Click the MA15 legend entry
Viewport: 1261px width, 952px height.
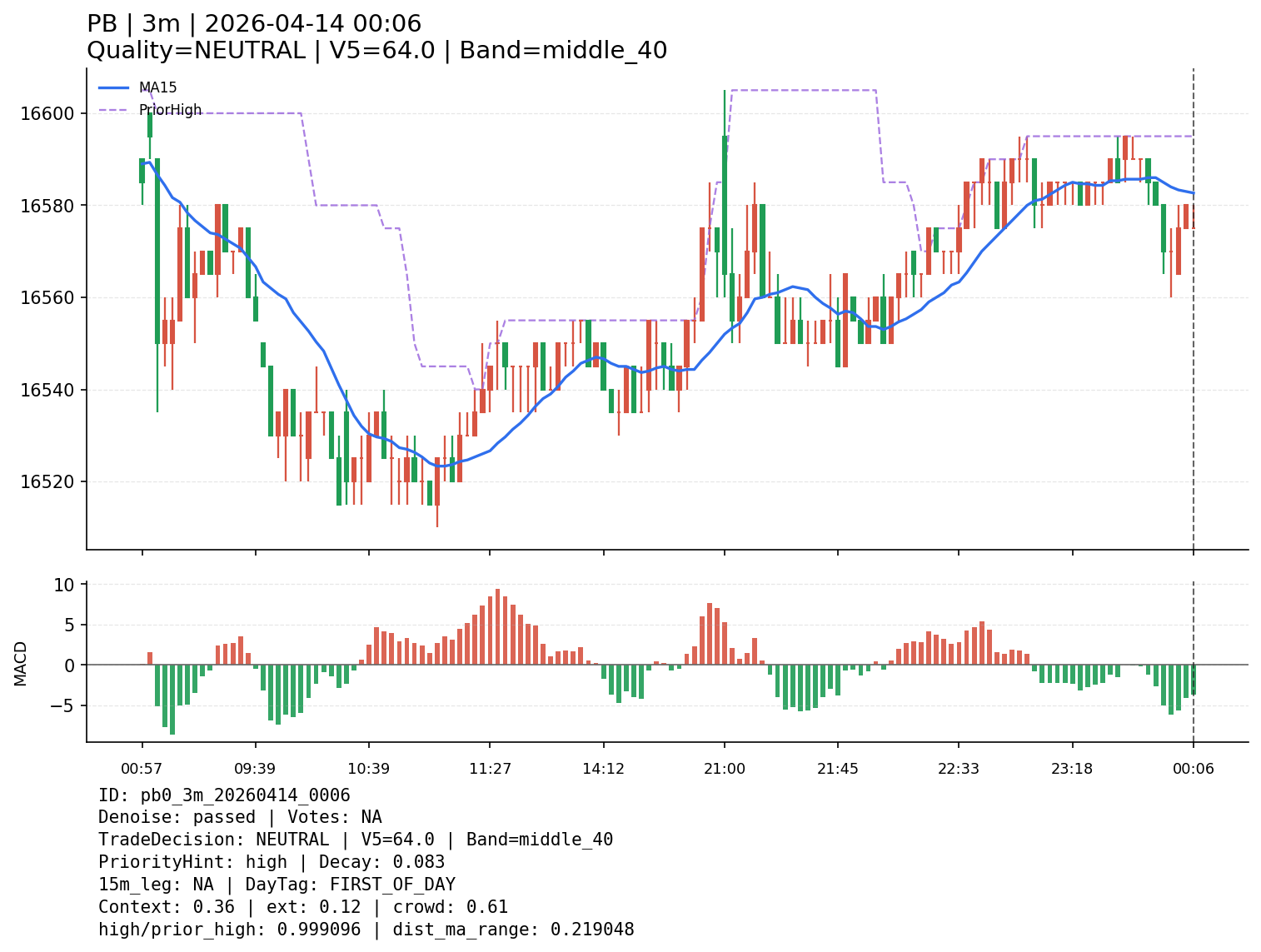point(157,87)
